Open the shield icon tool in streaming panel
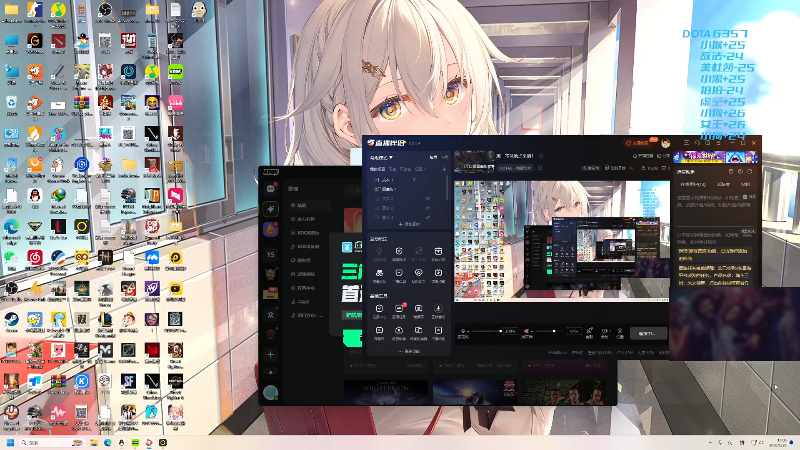Viewport: 800px width, 450px height. click(x=399, y=251)
